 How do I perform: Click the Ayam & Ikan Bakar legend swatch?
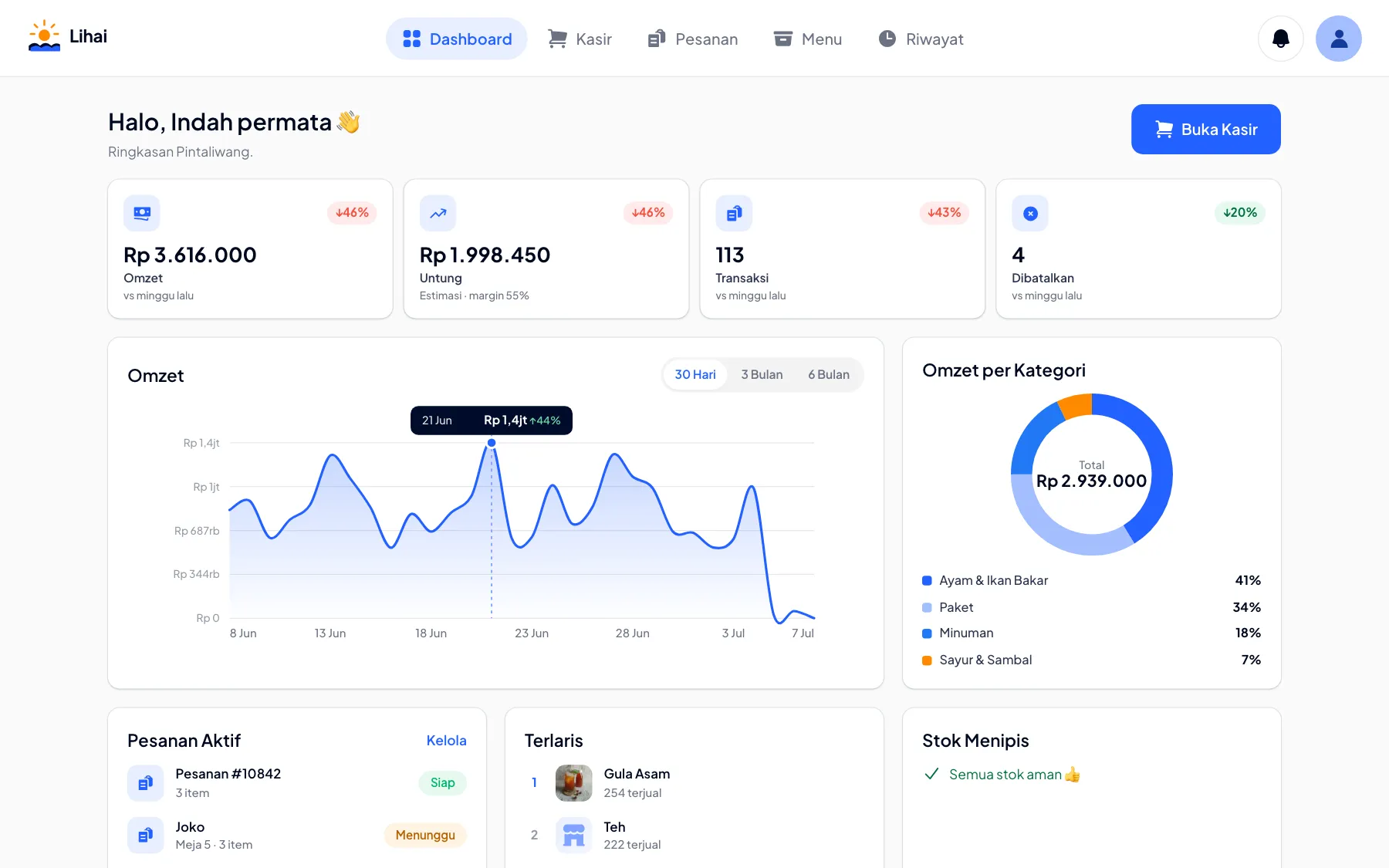click(927, 581)
